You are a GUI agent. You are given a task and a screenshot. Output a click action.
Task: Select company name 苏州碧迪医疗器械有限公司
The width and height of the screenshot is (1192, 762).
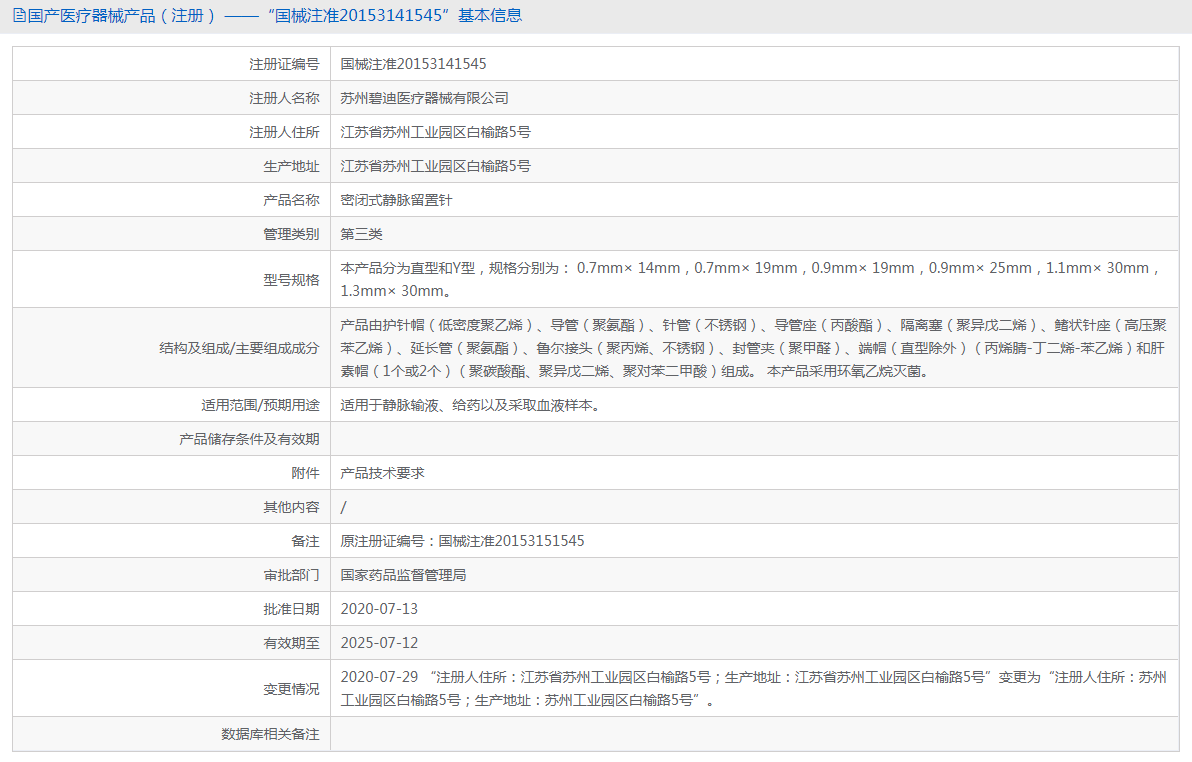(x=424, y=98)
